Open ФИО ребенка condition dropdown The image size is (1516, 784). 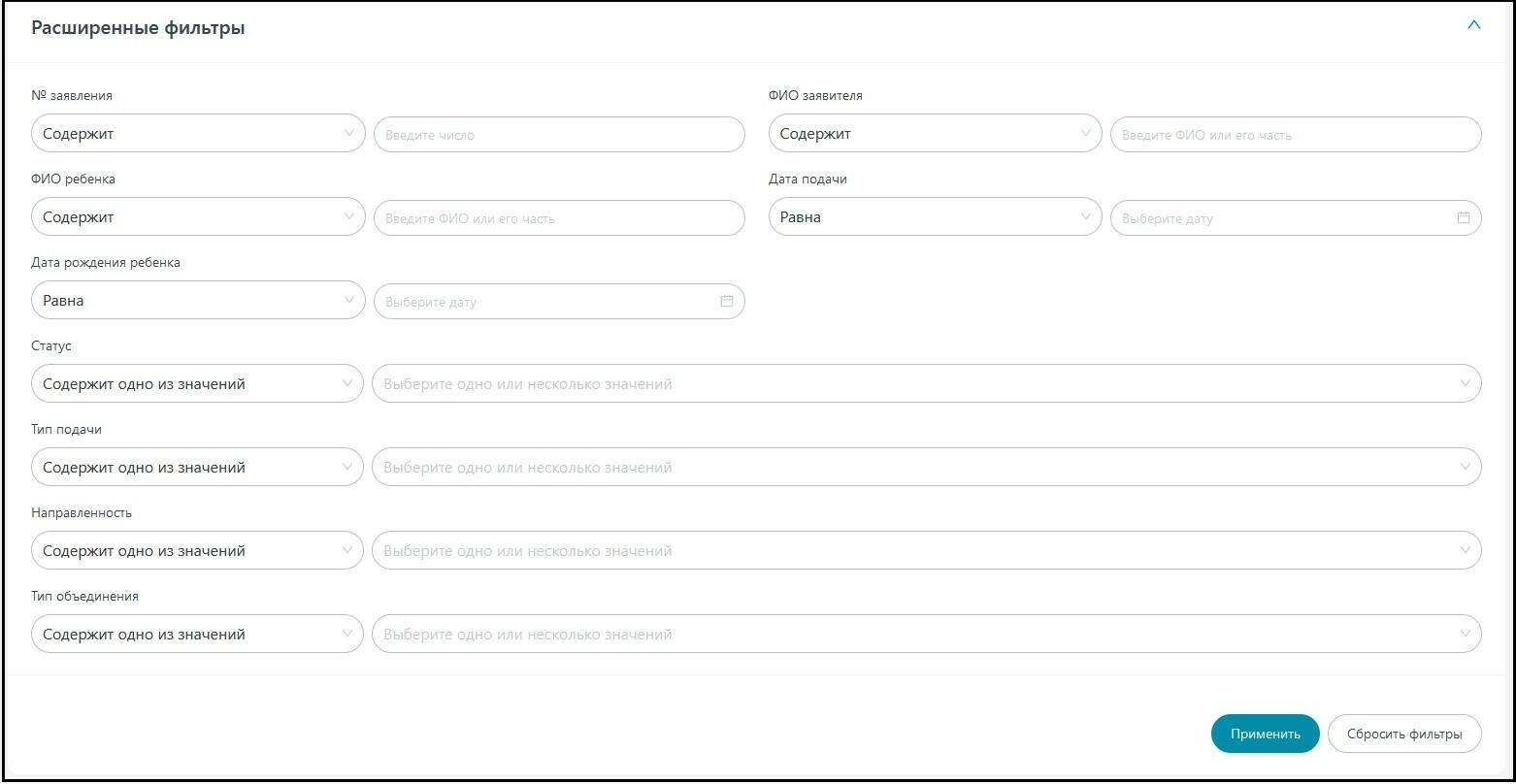[198, 218]
